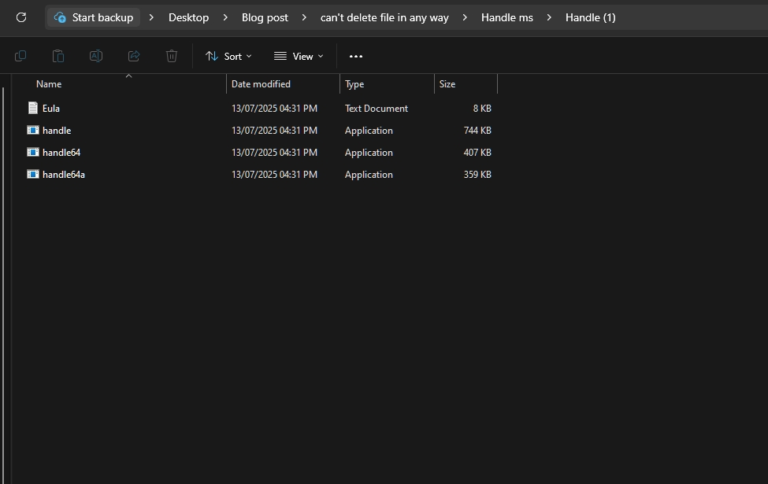Image resolution: width=768 pixels, height=484 pixels.
Task: Expand chevron after Start backup breadcrumb
Action: click(x=151, y=18)
